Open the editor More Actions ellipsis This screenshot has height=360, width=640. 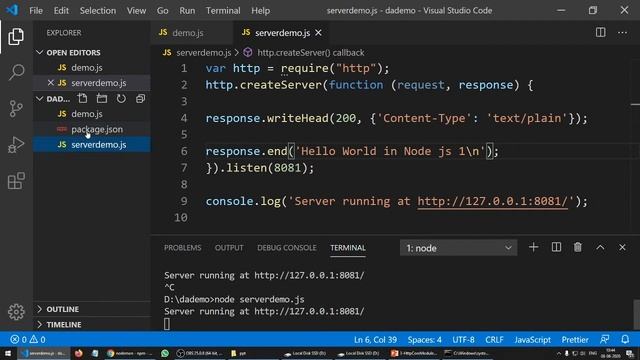(622, 32)
